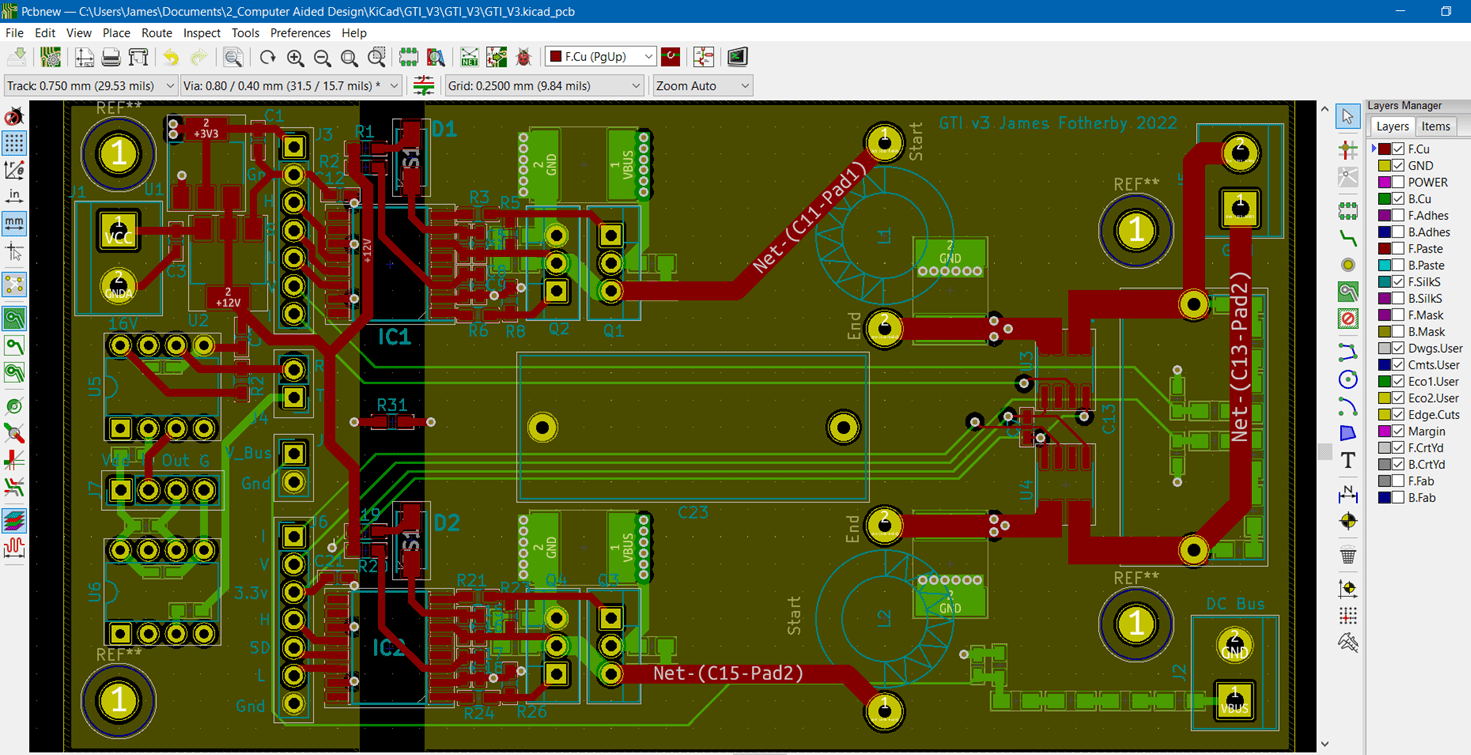Click the Zoom In magnifier icon
This screenshot has width=1471, height=755.
click(x=296, y=57)
